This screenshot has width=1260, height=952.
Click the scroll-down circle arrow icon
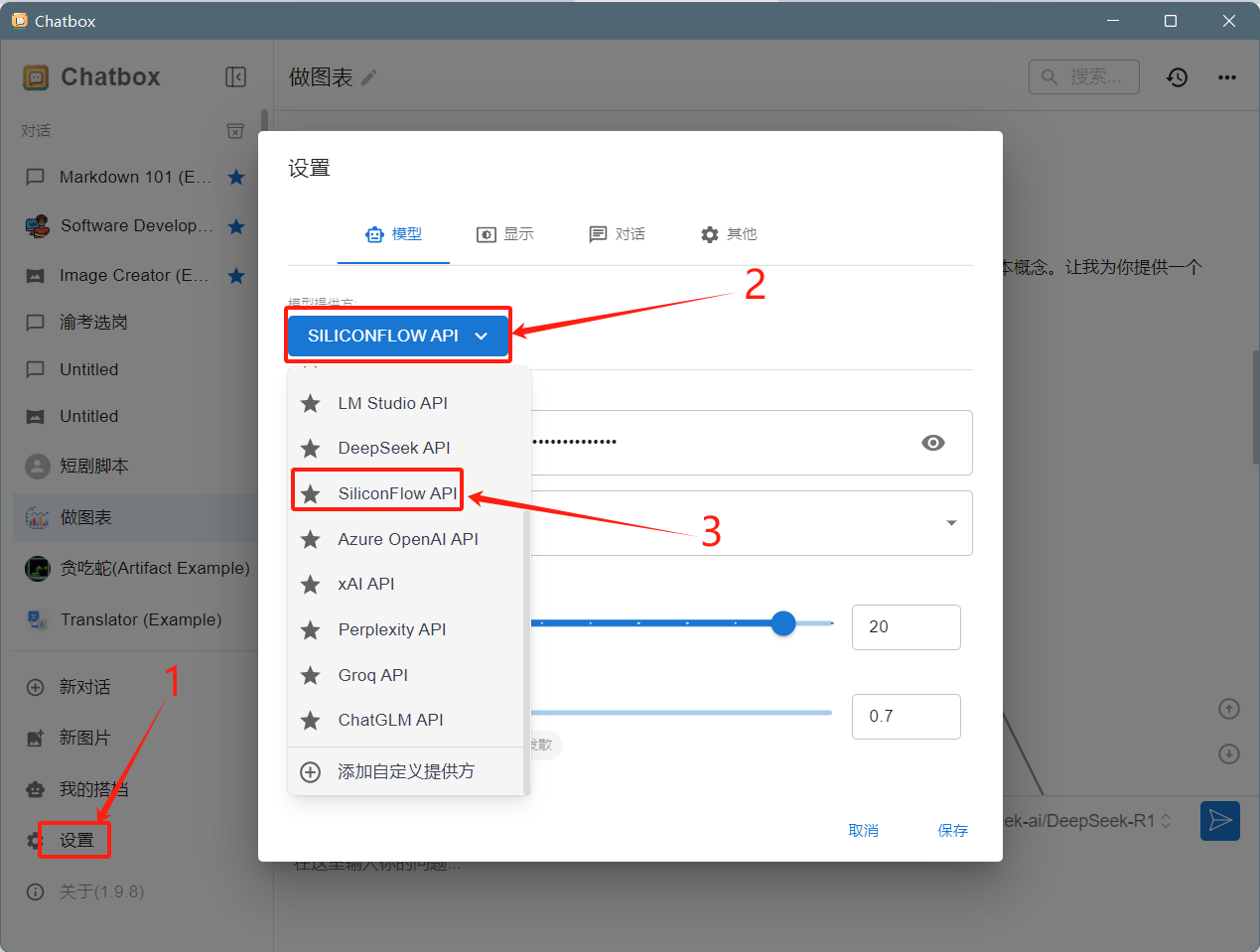point(1229,753)
